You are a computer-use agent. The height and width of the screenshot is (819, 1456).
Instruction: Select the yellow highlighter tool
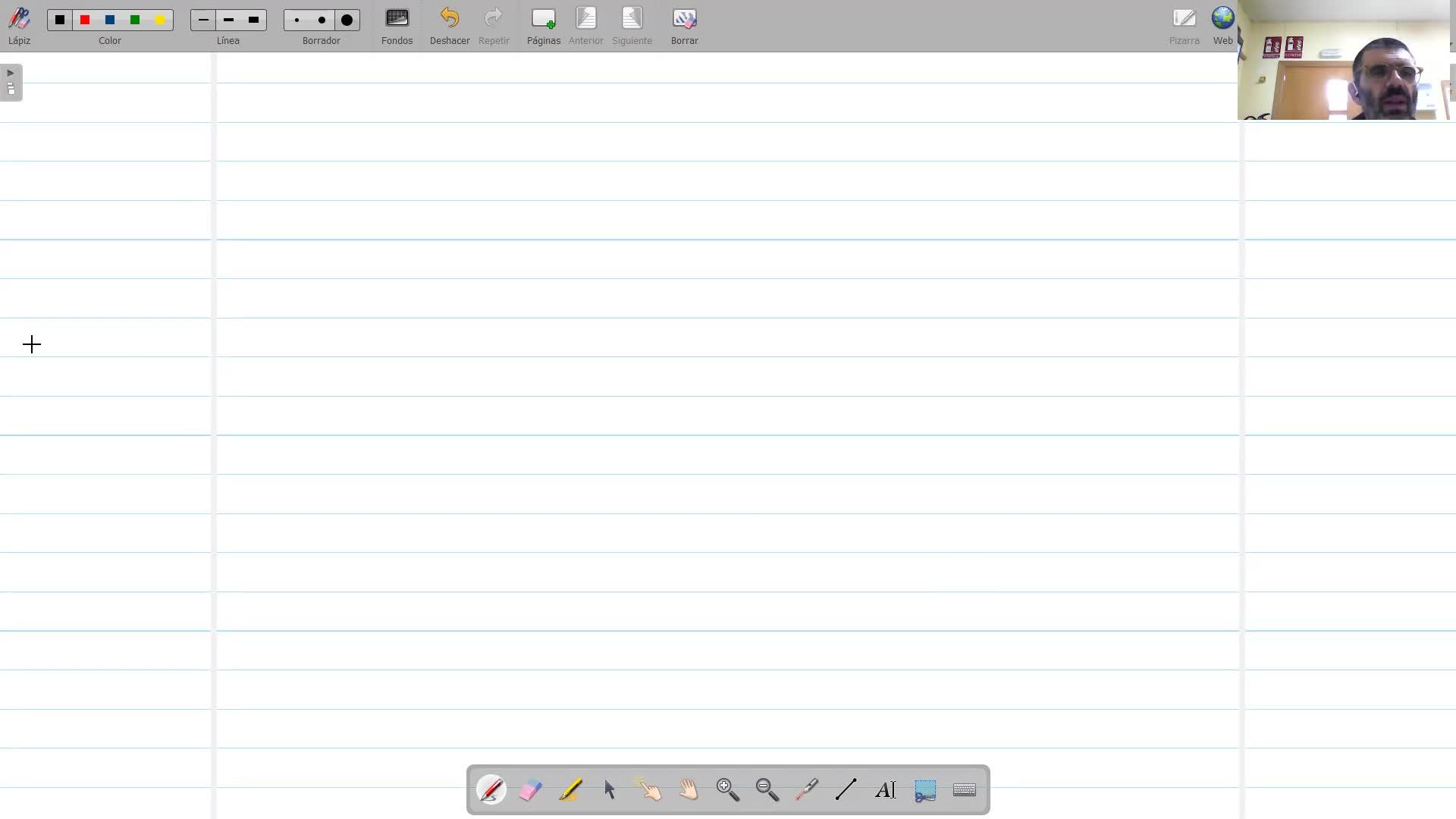tap(570, 790)
